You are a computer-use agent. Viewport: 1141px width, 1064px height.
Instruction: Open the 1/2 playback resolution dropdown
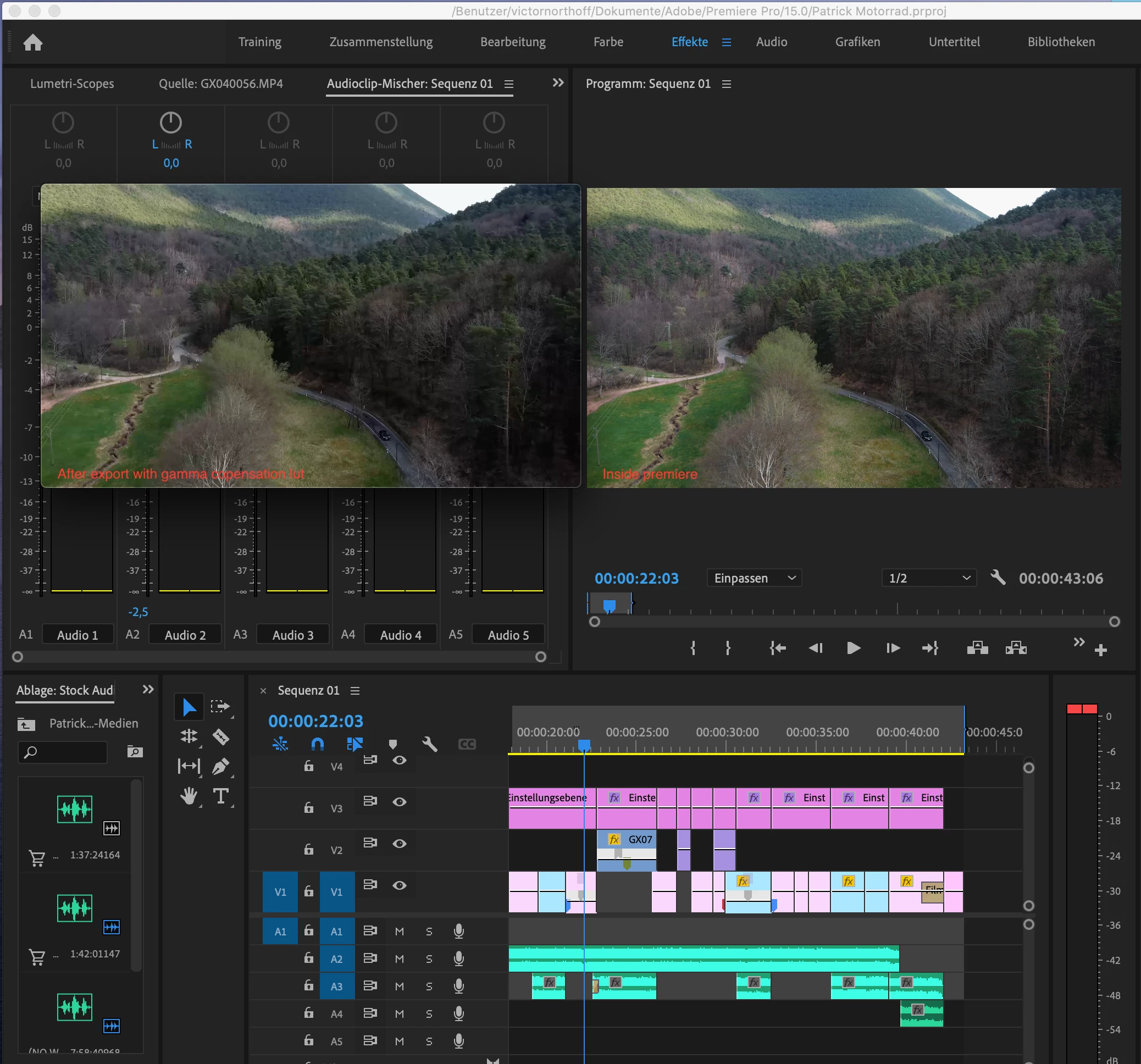929,578
